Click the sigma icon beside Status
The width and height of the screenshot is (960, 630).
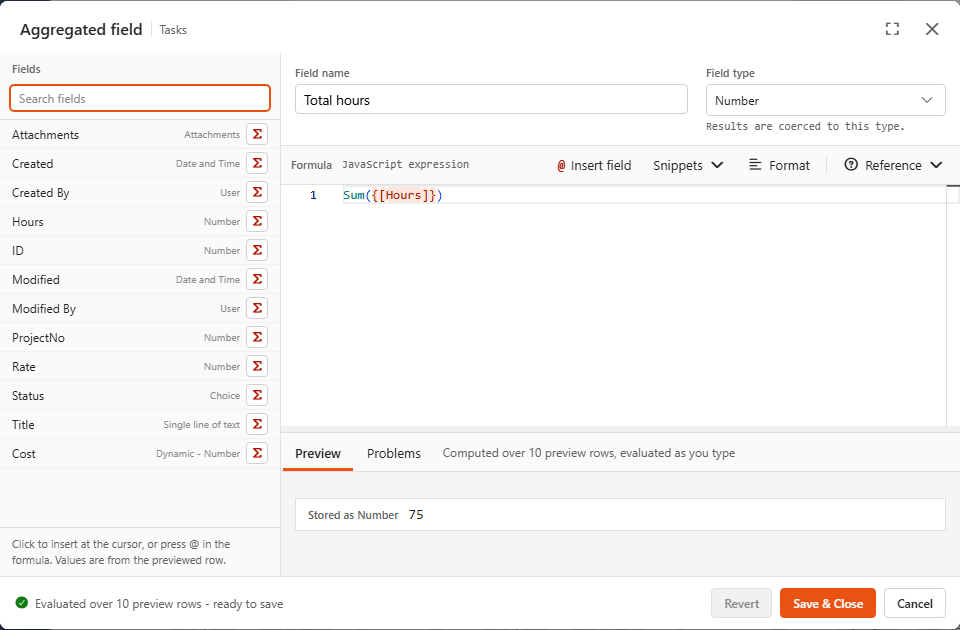pos(257,395)
